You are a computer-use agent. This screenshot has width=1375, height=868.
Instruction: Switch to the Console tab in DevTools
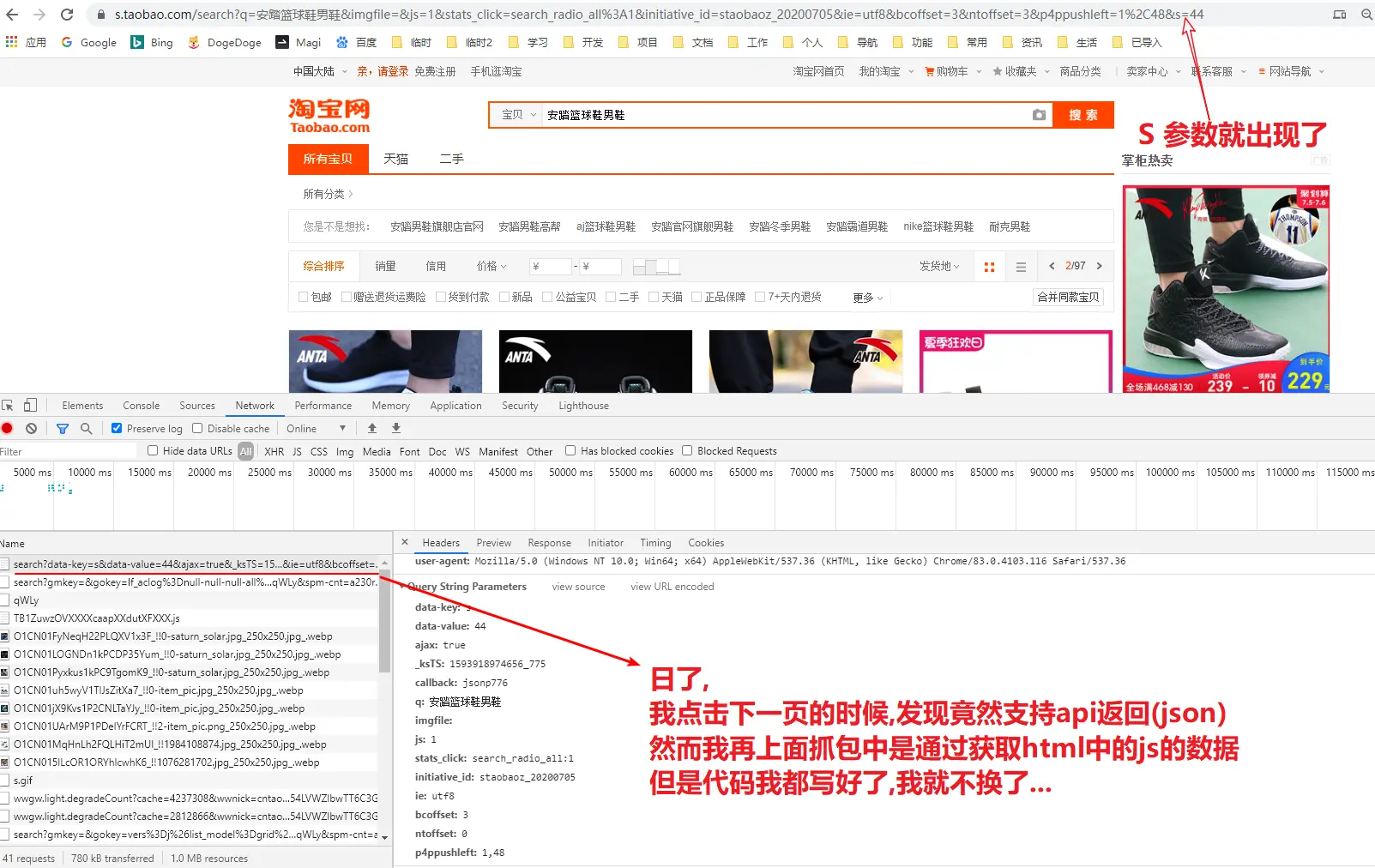pyautogui.click(x=141, y=405)
